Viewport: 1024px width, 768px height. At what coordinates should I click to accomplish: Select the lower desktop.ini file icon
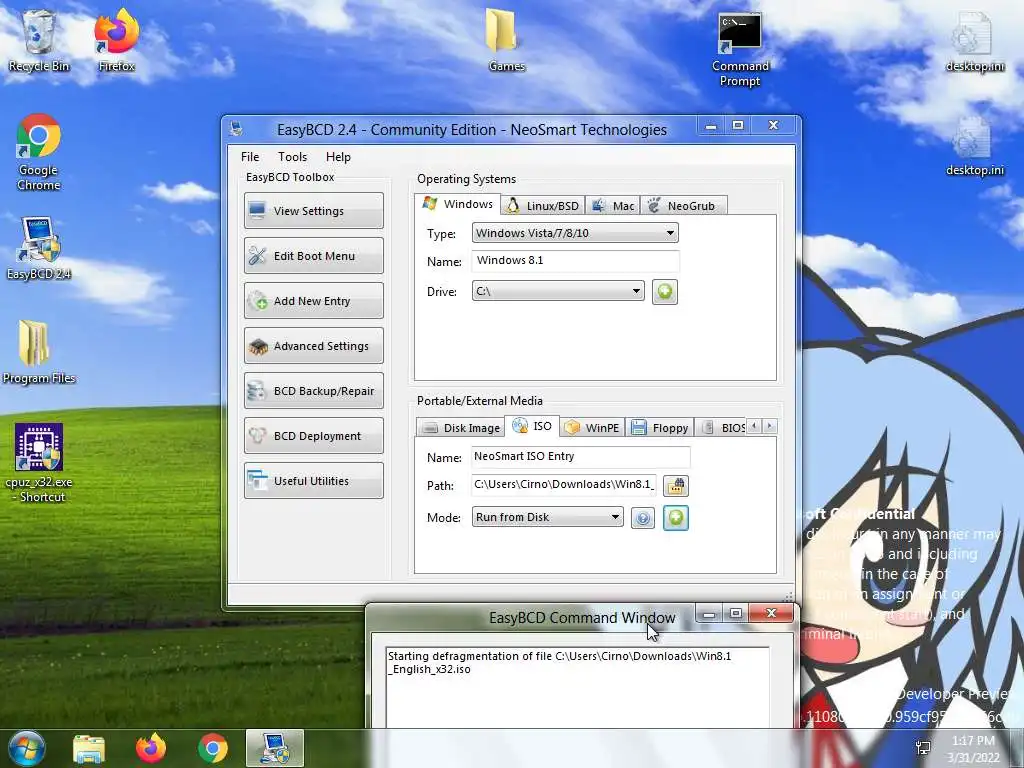(x=974, y=146)
